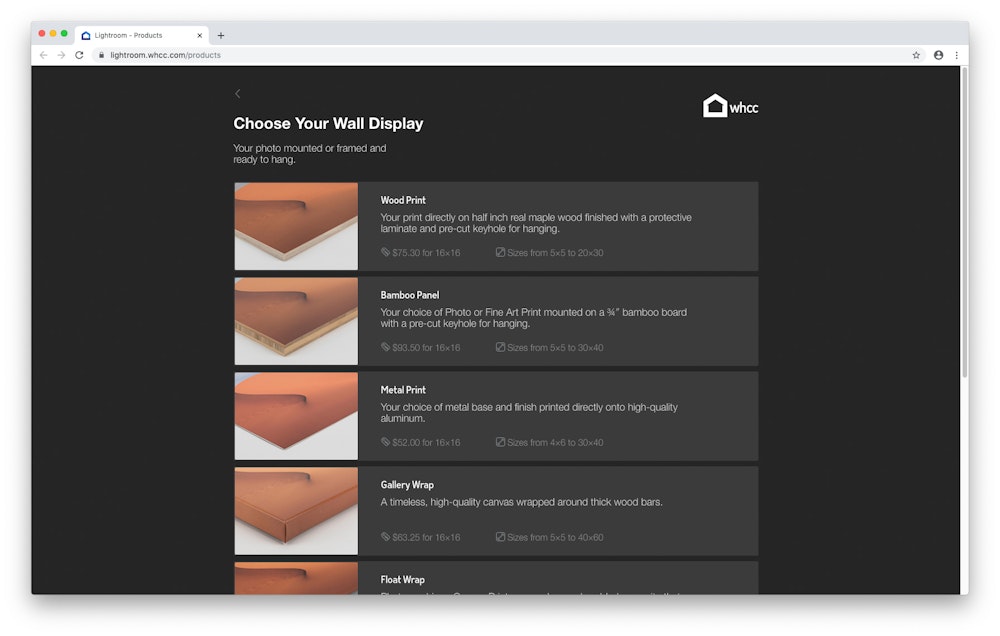
Task: Click the page vertical scrollbar
Action: [964, 220]
